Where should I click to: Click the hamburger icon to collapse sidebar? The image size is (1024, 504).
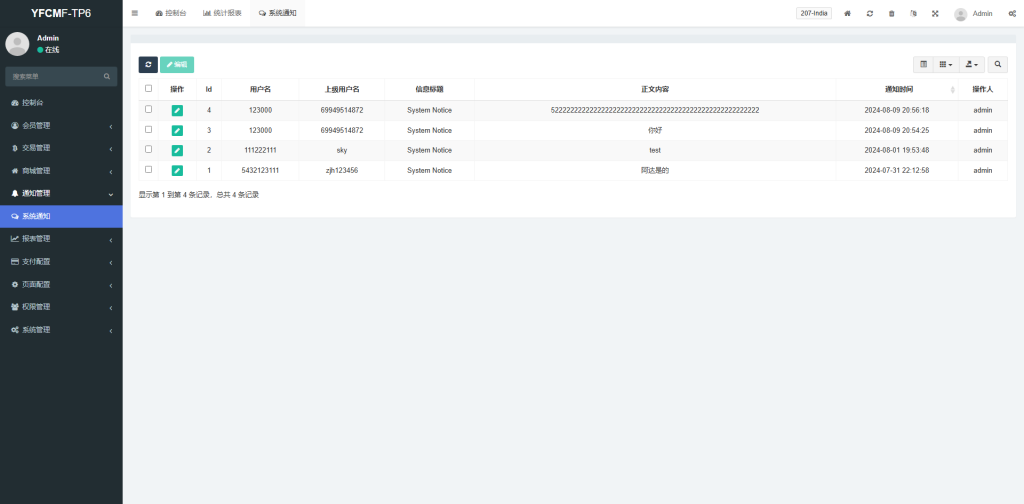pos(135,13)
